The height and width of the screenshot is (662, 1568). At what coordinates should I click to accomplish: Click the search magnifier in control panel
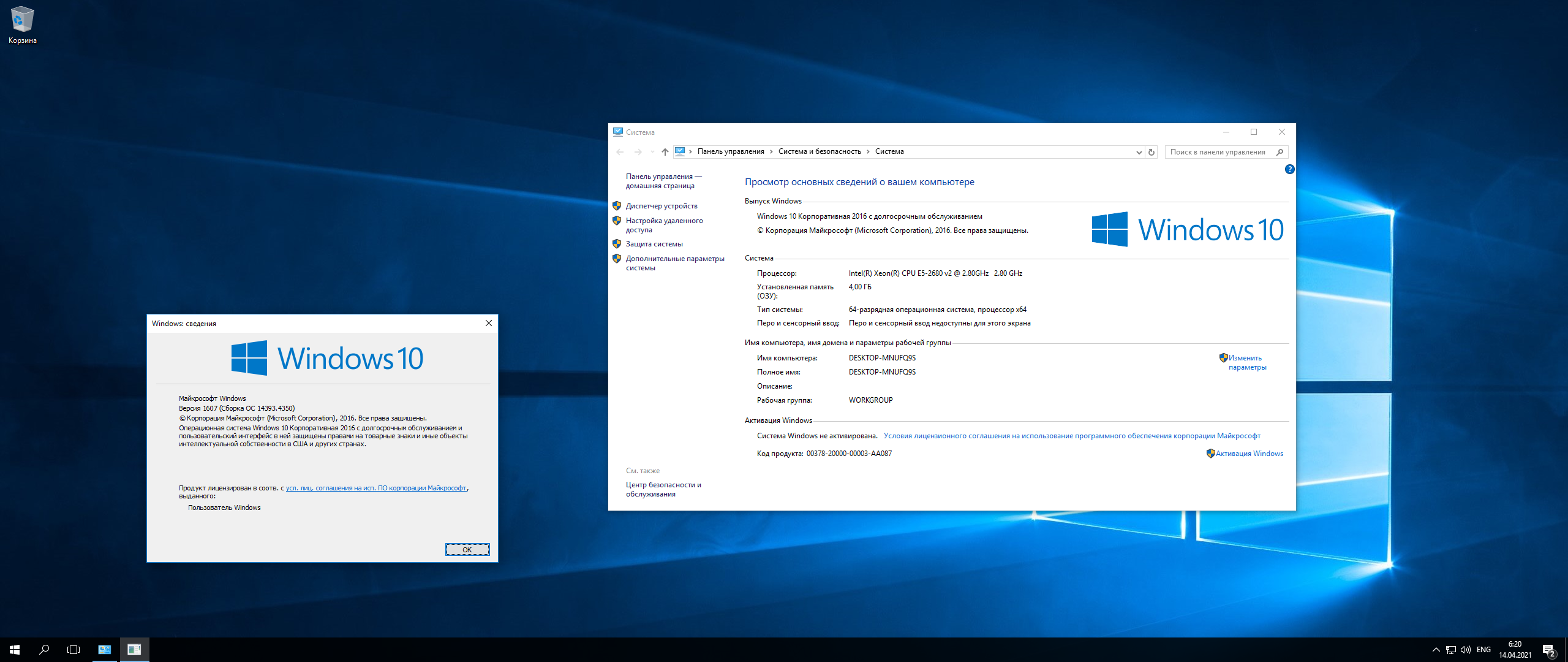pos(1280,152)
